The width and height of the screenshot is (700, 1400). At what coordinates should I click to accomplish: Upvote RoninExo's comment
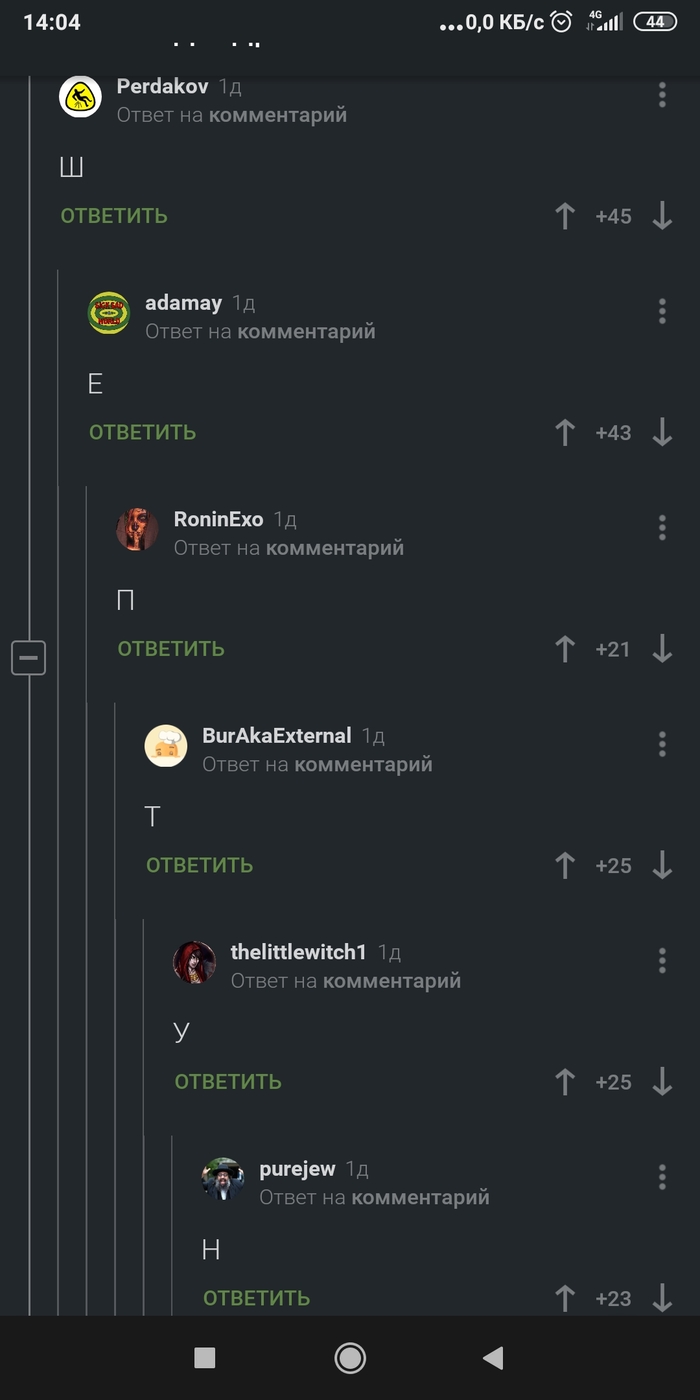pos(565,649)
